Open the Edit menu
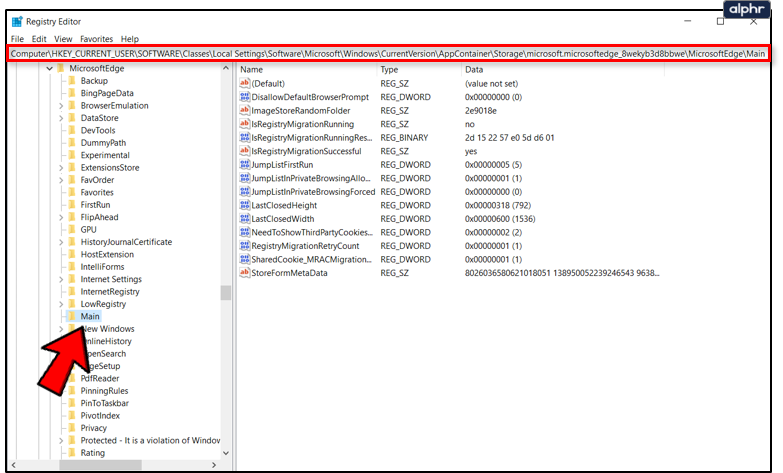This screenshot has width=783, height=473. click(x=39, y=38)
